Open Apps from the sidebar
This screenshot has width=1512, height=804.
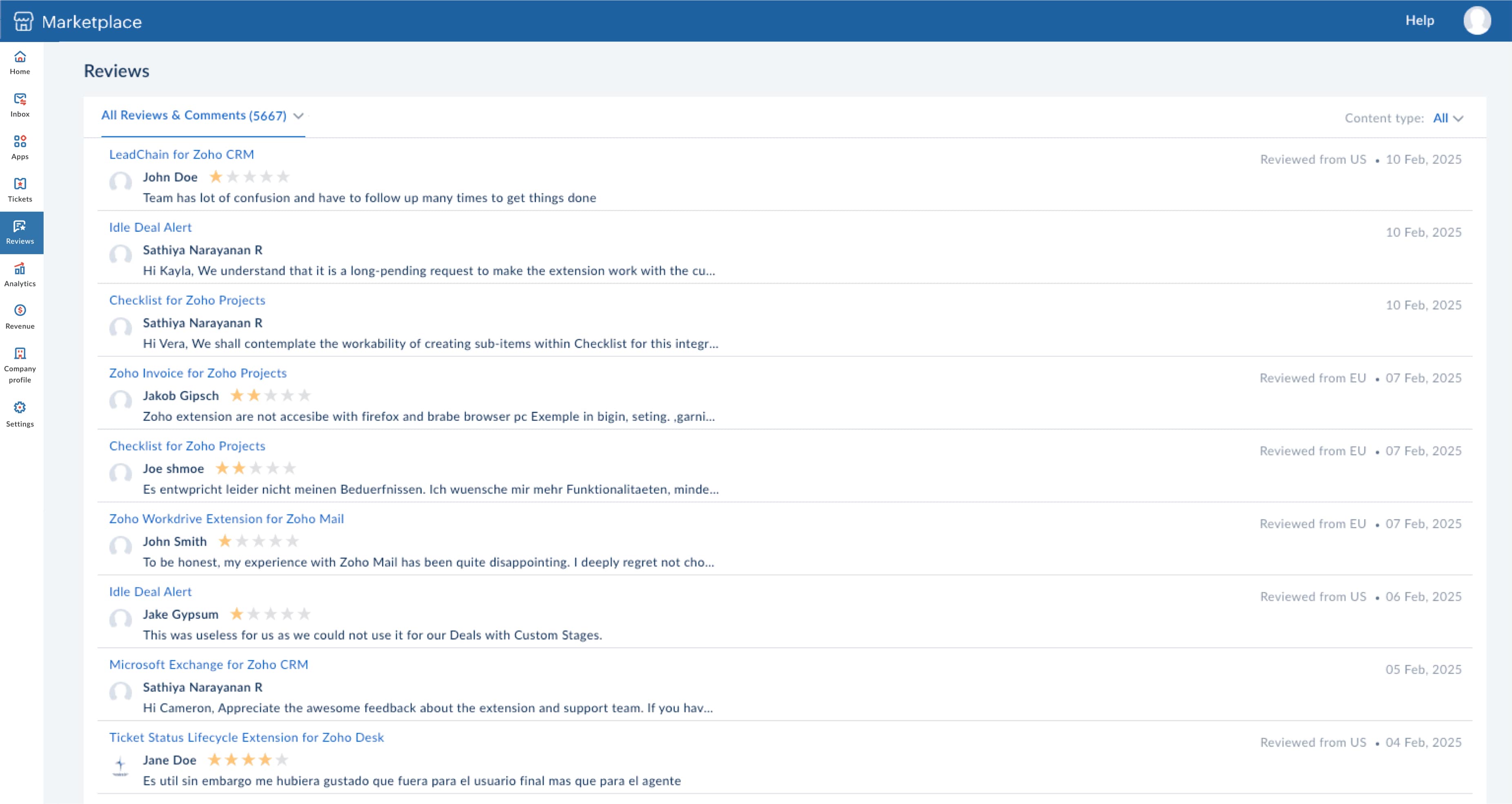pyautogui.click(x=20, y=147)
